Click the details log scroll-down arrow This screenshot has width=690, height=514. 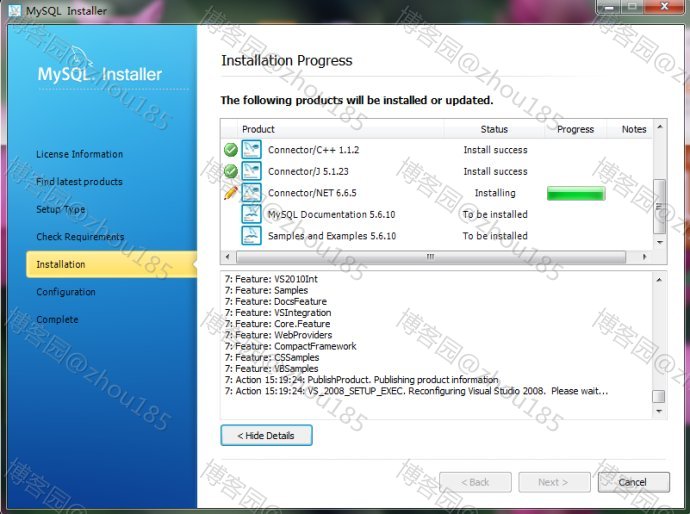(x=659, y=411)
